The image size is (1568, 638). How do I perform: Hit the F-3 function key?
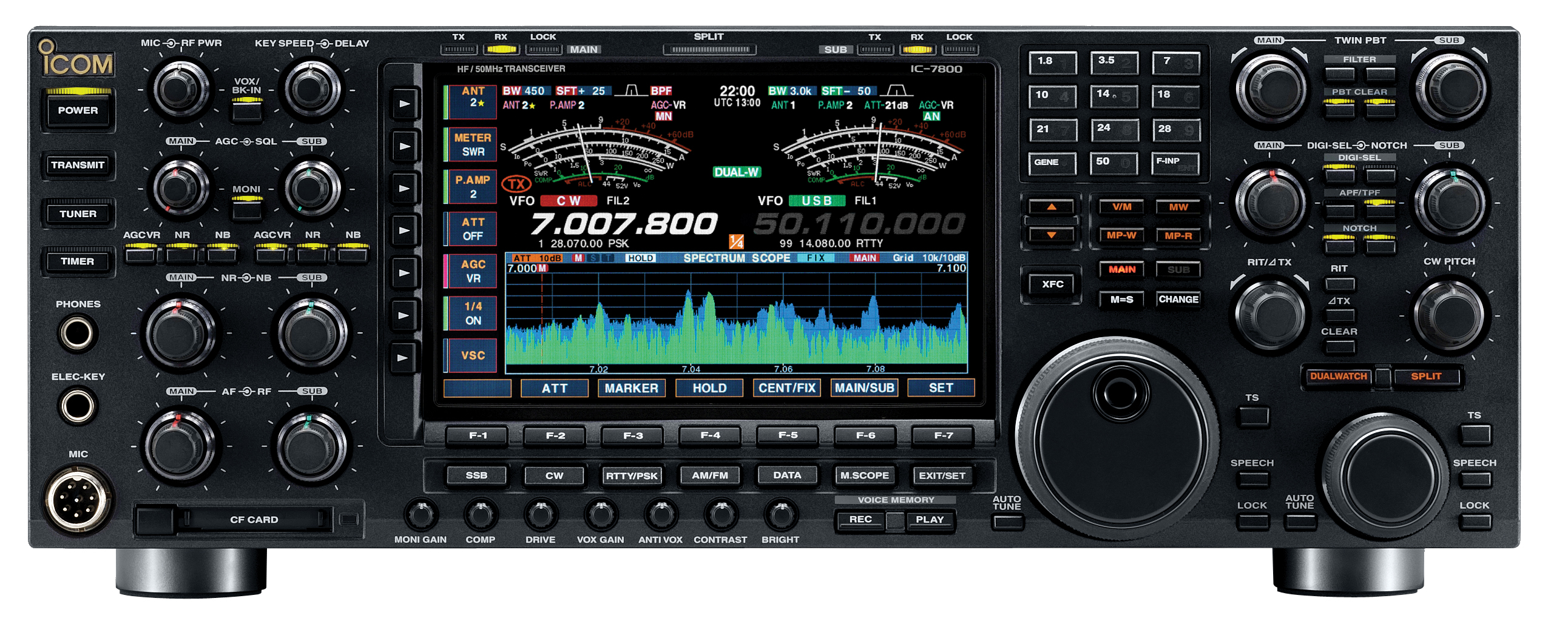coord(633,436)
